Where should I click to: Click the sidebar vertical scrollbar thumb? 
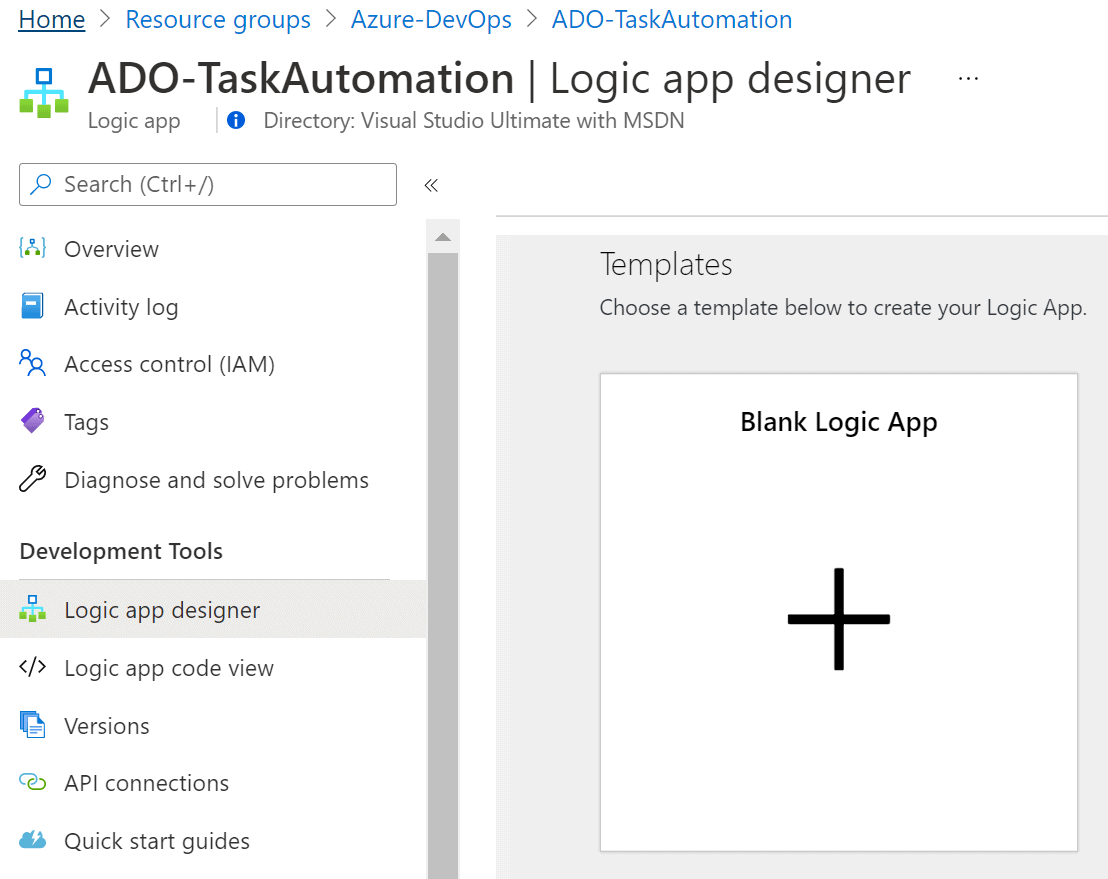click(443, 565)
